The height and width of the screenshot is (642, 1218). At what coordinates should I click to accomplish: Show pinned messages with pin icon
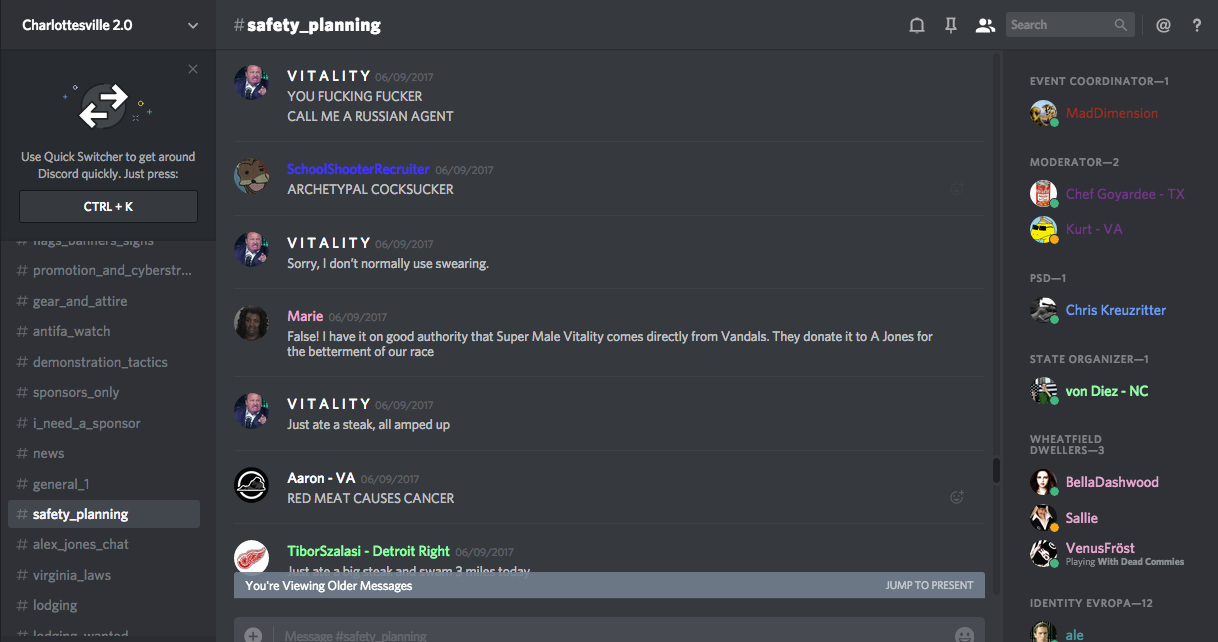pyautogui.click(x=951, y=25)
